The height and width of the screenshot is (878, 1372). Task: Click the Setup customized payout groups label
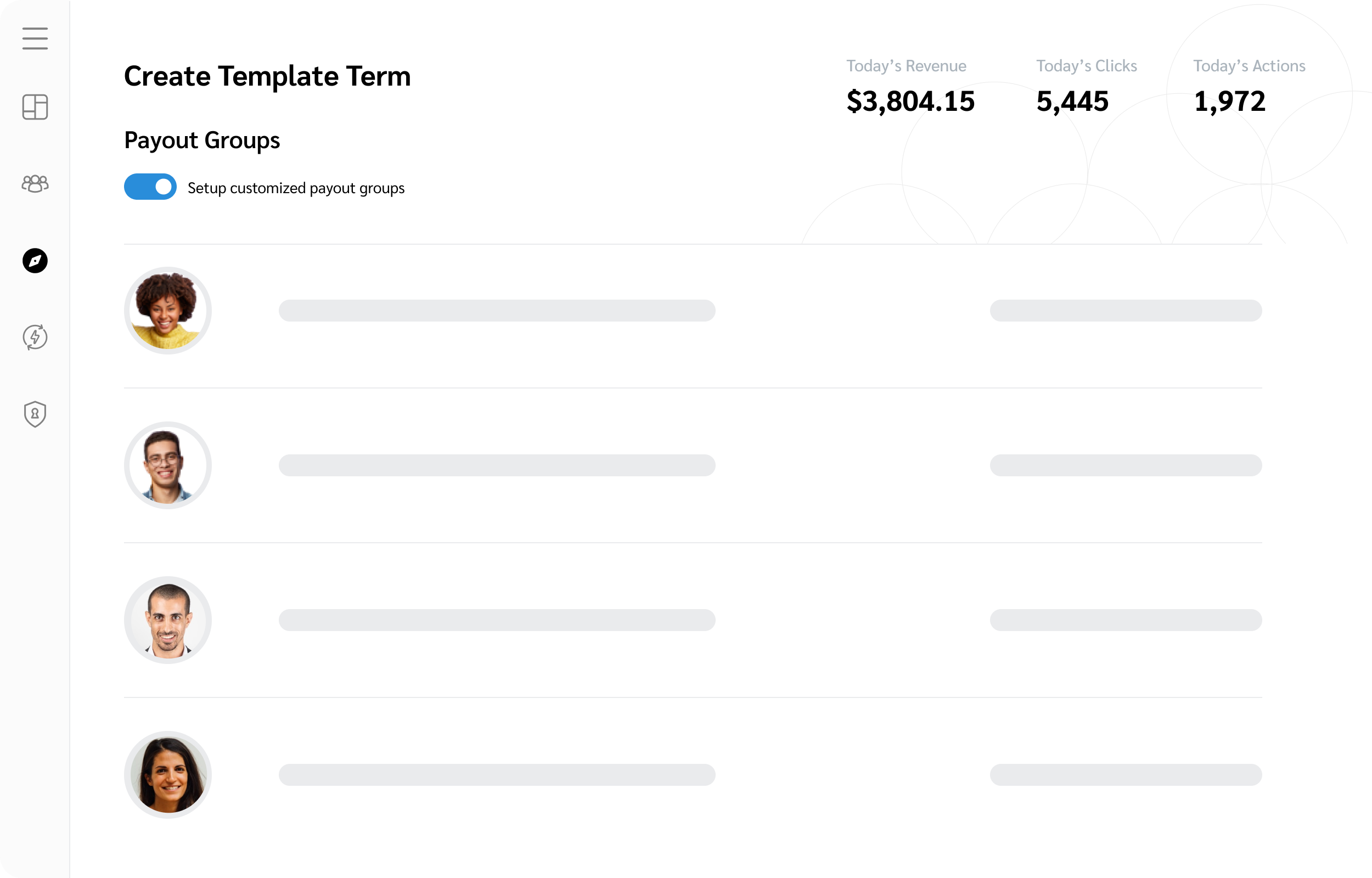(296, 188)
